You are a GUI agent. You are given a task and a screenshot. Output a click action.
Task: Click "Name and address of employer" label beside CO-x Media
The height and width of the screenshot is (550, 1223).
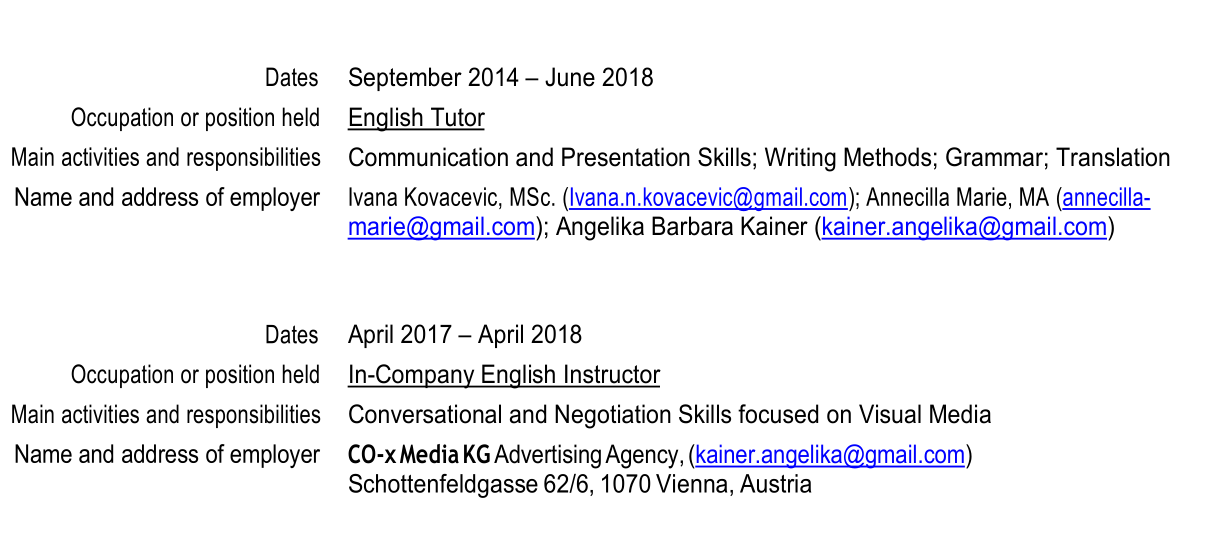click(x=166, y=455)
